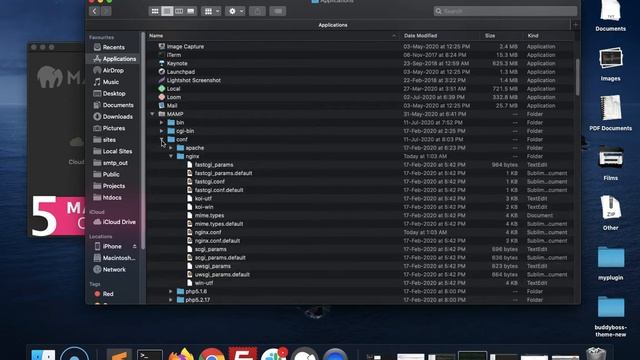Expand the cgi-bin folder
This screenshot has width=640, height=360.
click(162, 131)
